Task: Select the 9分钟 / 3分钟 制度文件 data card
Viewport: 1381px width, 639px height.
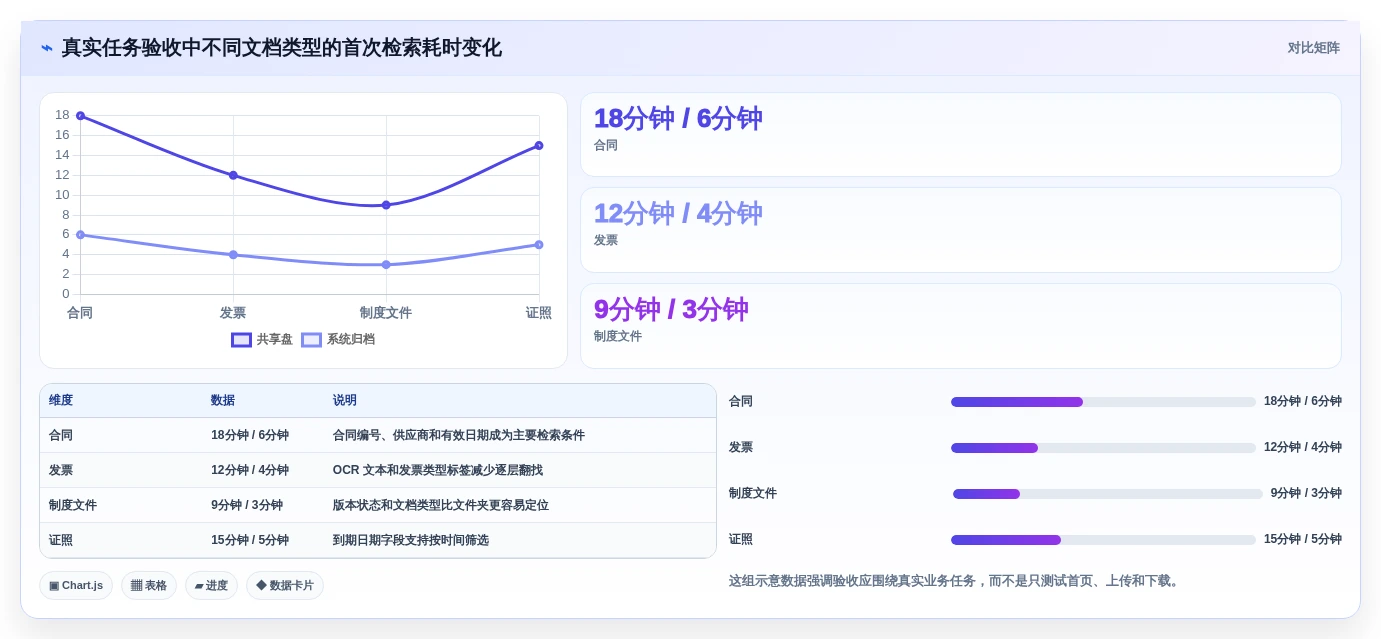Action: (x=961, y=326)
